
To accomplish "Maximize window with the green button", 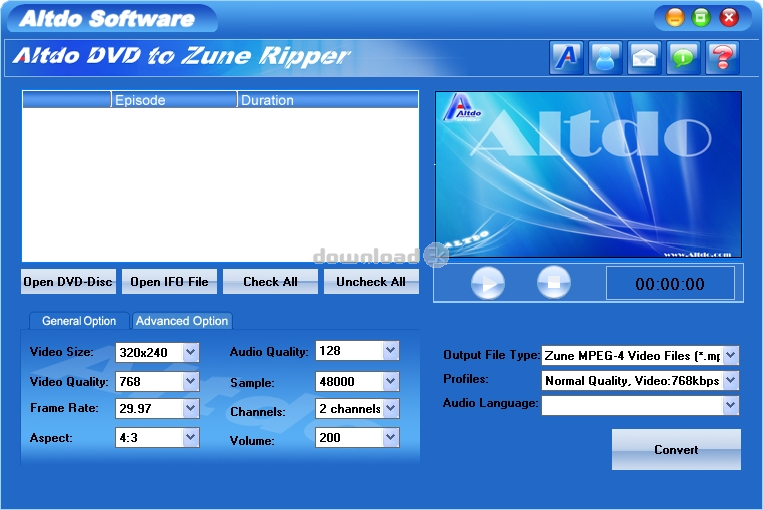I will pyautogui.click(x=701, y=18).
